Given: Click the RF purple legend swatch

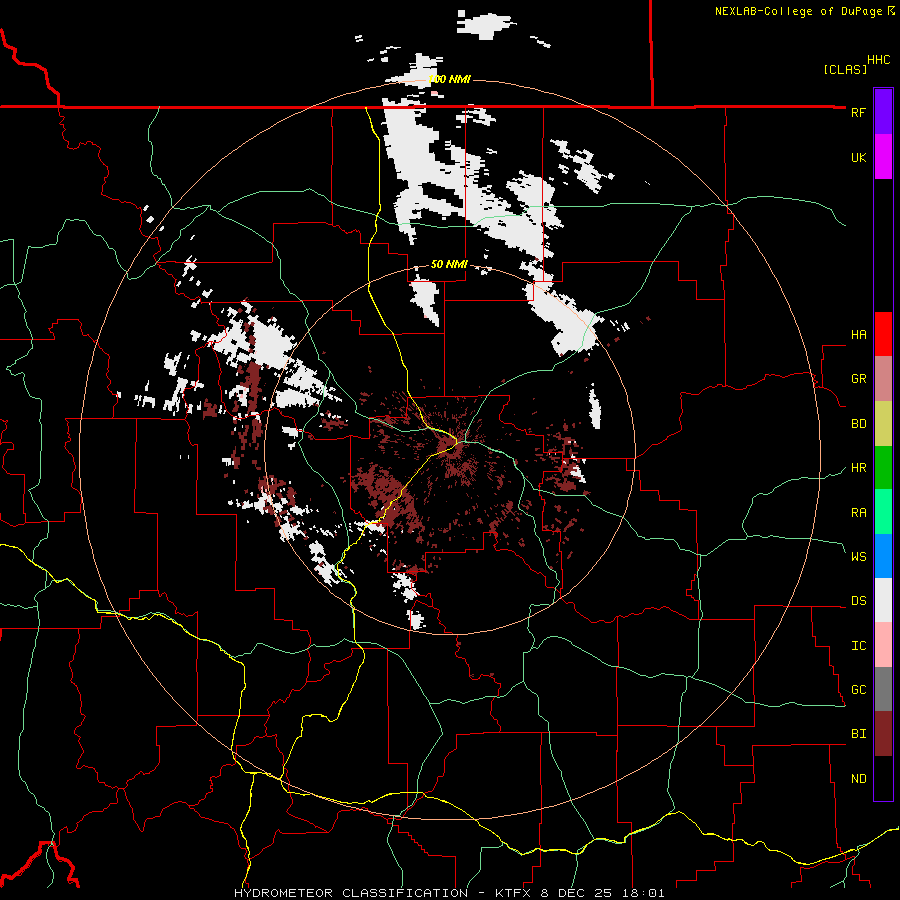Looking at the screenshot, I should coord(883,112).
